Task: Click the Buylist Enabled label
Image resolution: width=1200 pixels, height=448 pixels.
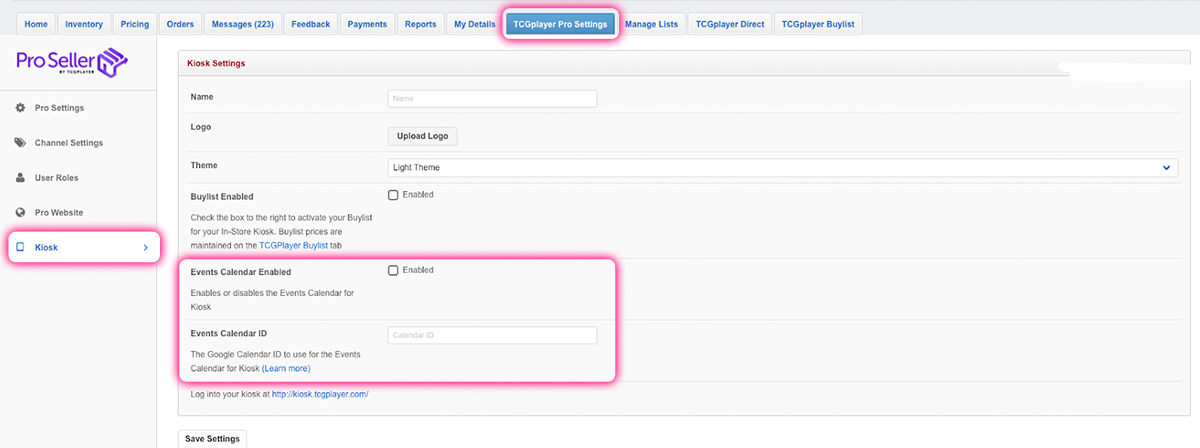Action: (221, 197)
